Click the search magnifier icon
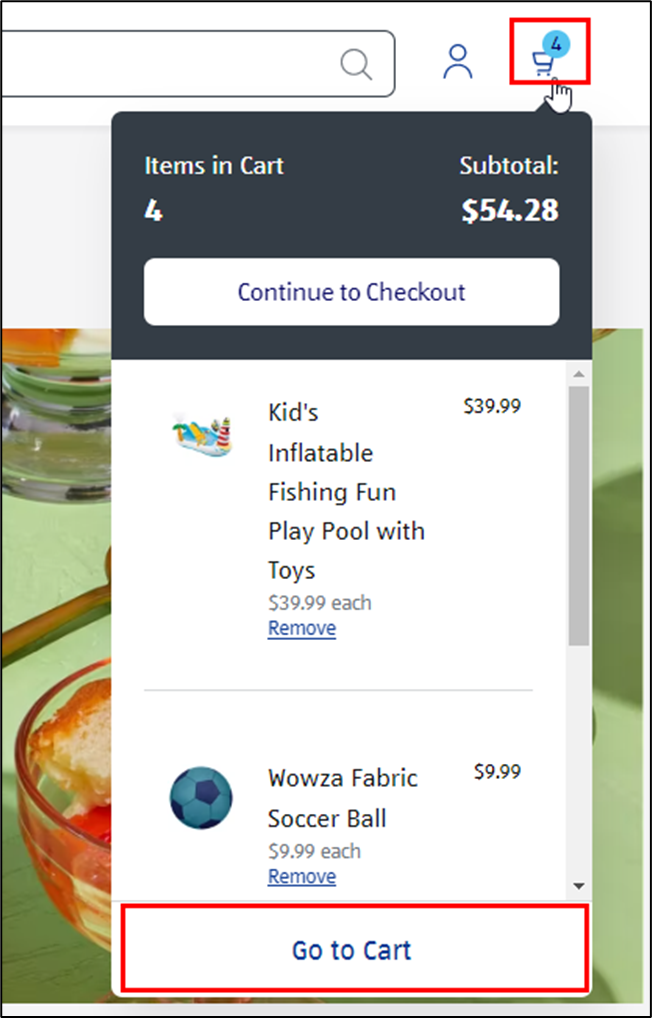 pos(356,64)
